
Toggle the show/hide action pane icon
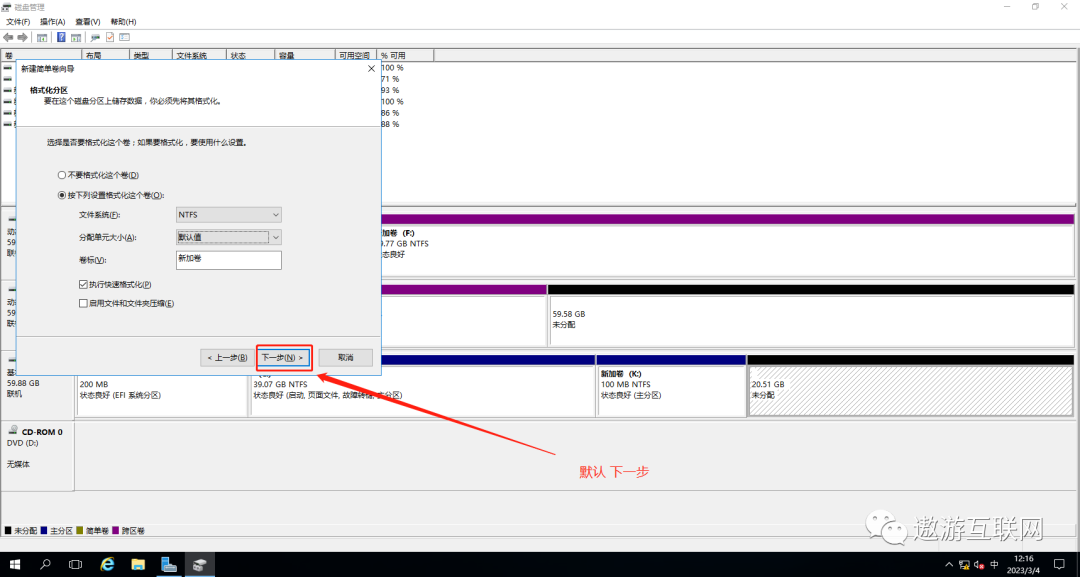tap(76, 37)
